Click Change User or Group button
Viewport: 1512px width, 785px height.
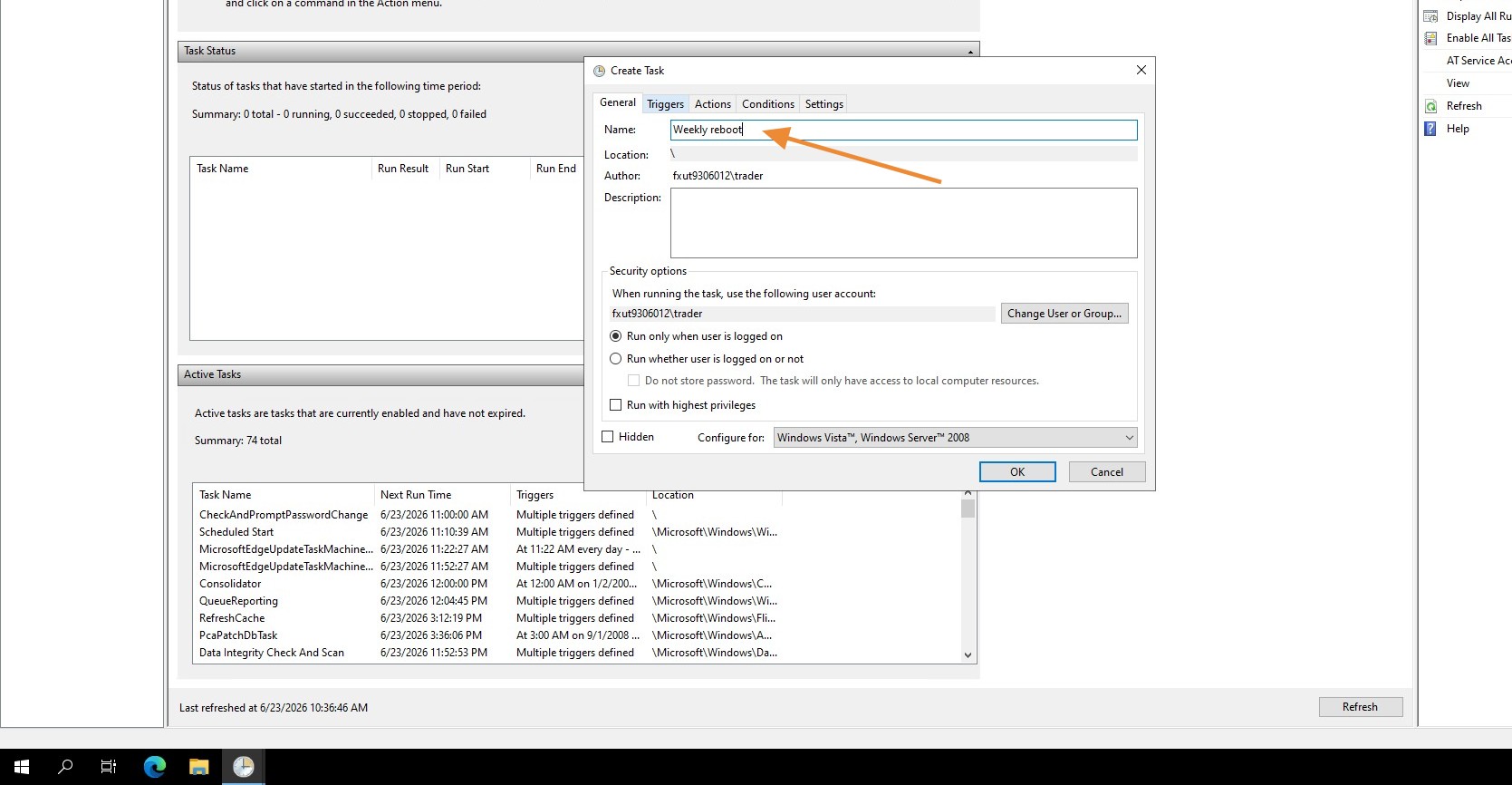point(1064,314)
